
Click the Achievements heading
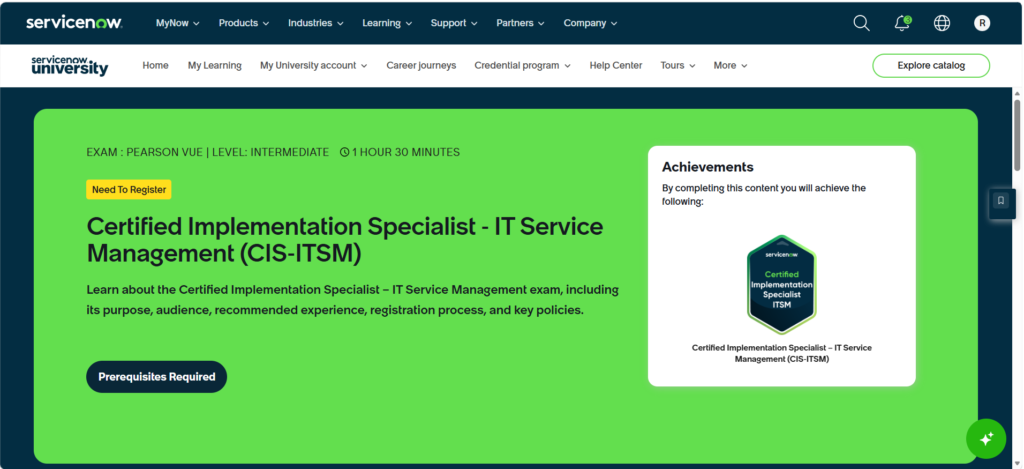pos(707,167)
